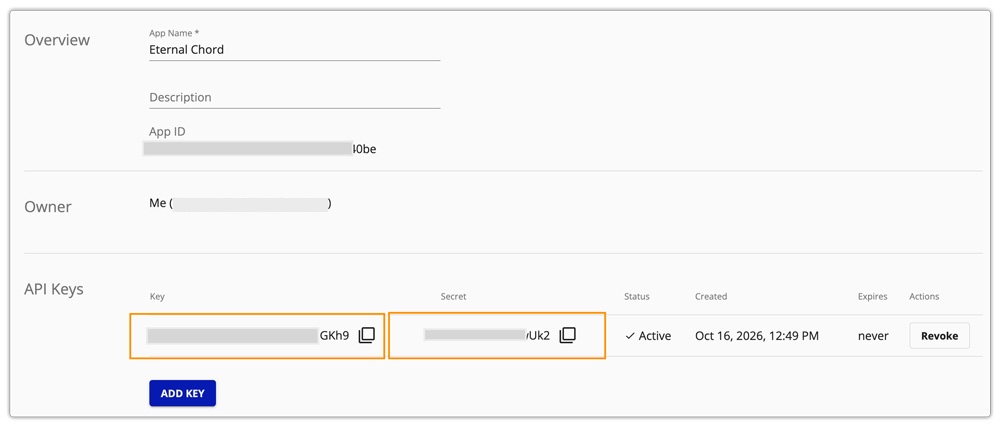Click the Created column header
The height and width of the screenshot is (425, 1000).
pos(711,297)
